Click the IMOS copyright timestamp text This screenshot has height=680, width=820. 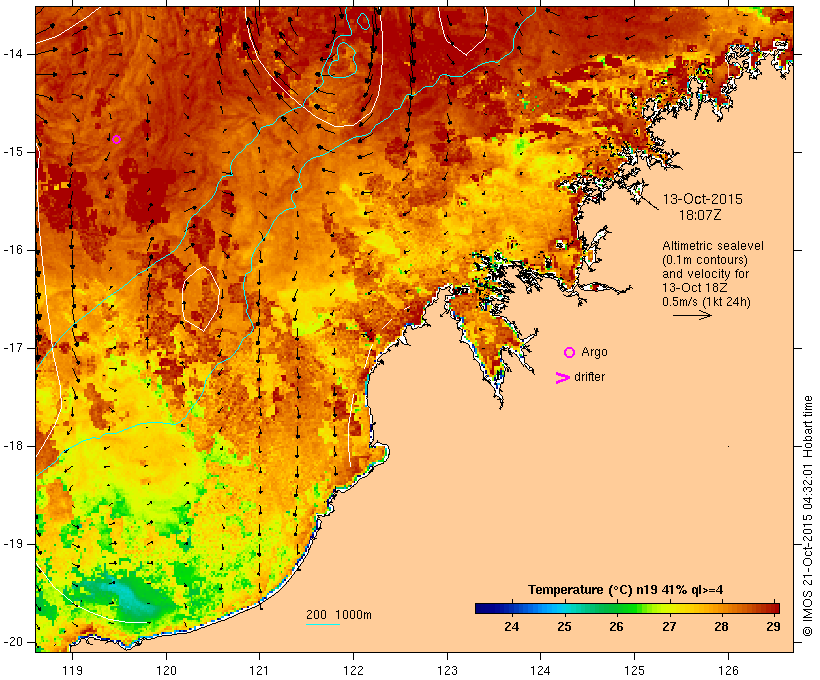807,516
